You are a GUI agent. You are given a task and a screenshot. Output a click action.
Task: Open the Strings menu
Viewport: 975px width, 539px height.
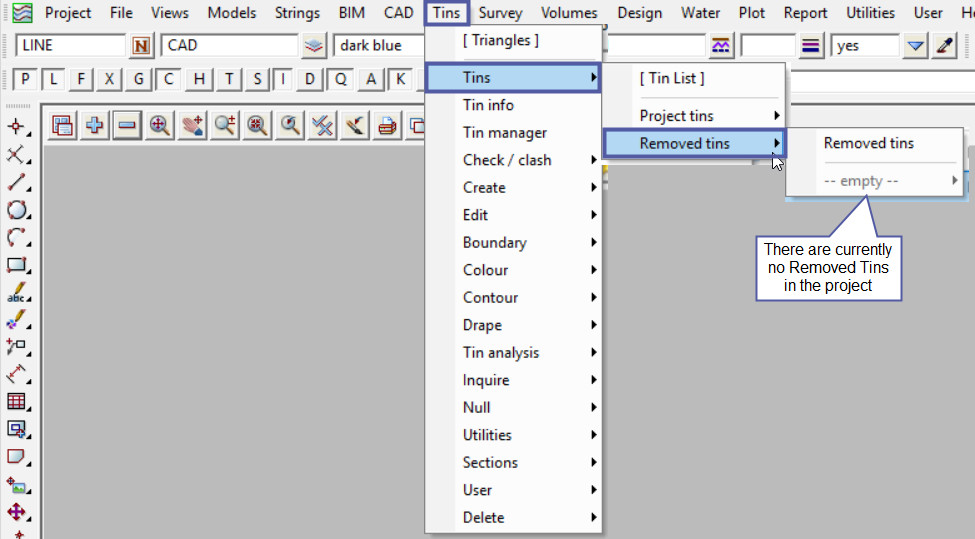[x=297, y=12]
